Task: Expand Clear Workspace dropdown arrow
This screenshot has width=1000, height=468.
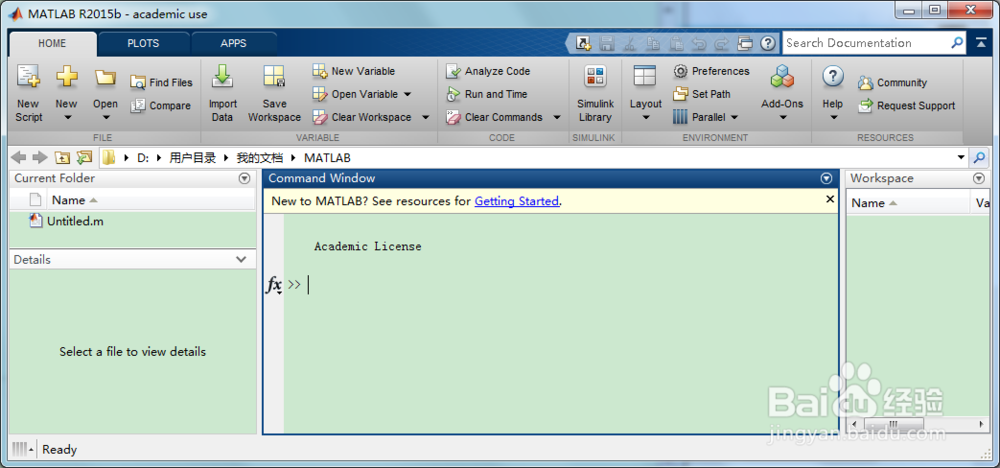Action: point(426,117)
